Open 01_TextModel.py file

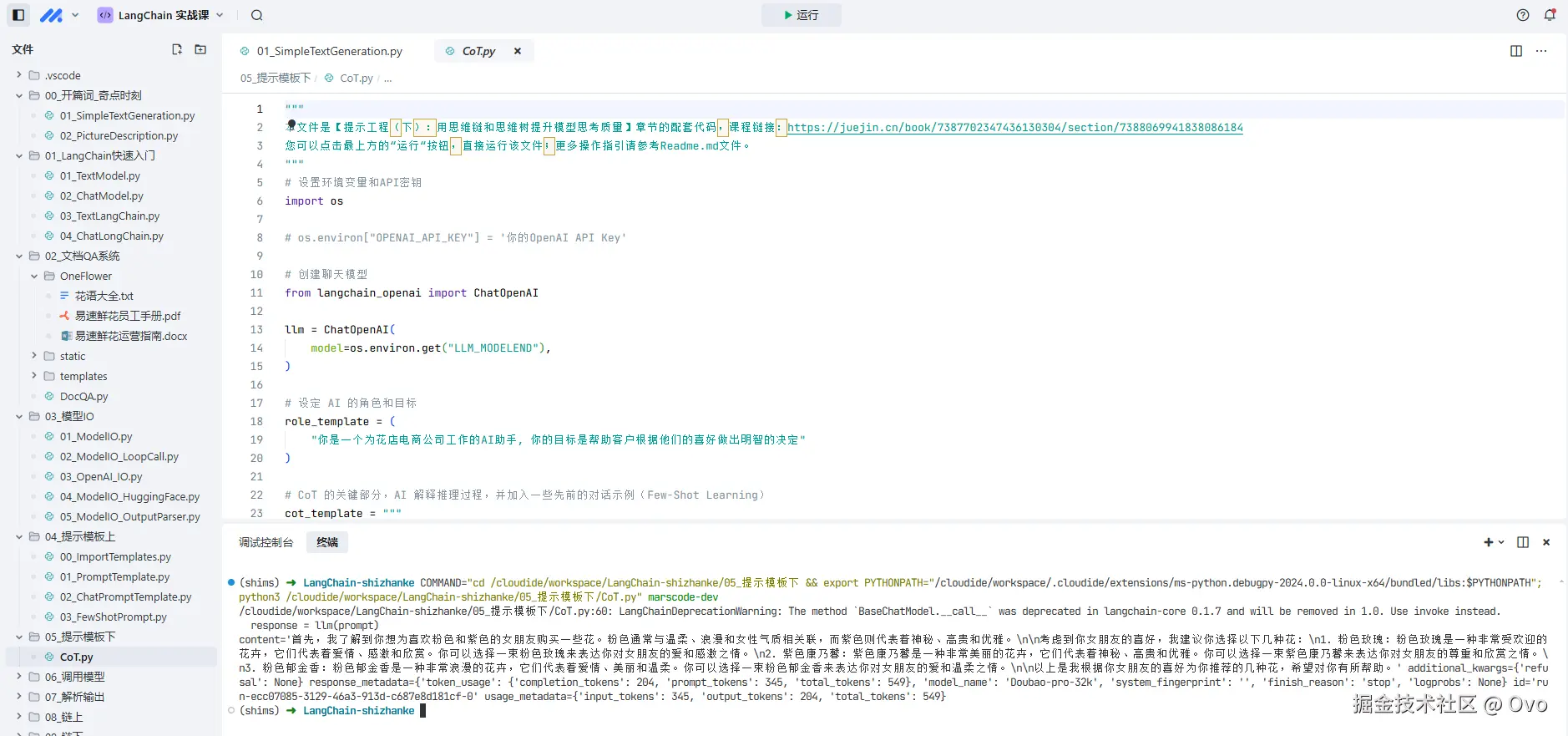click(100, 175)
